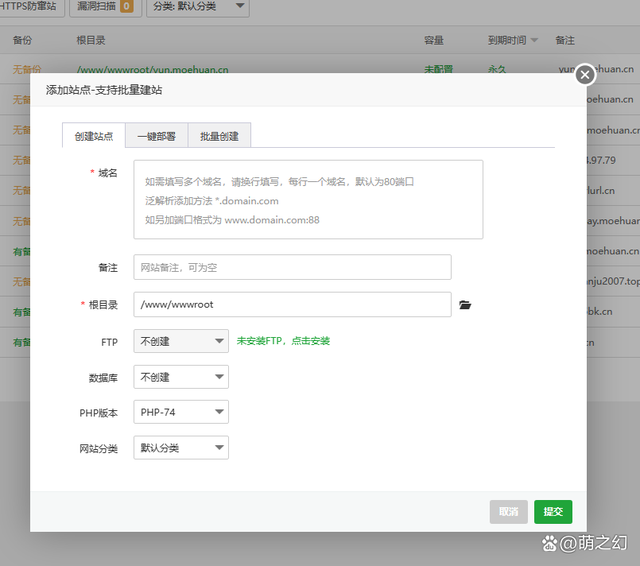The height and width of the screenshot is (566, 640).
Task: Click the HTTPS防窜站 button
Action: point(31,7)
